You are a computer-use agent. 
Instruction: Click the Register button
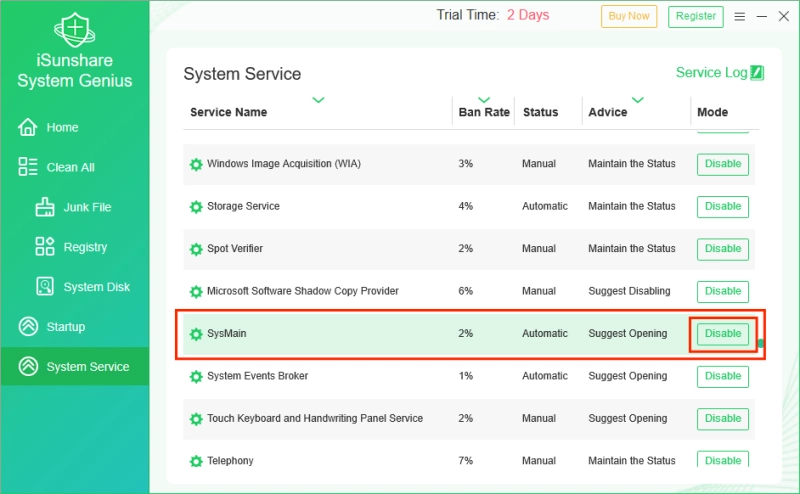point(695,16)
